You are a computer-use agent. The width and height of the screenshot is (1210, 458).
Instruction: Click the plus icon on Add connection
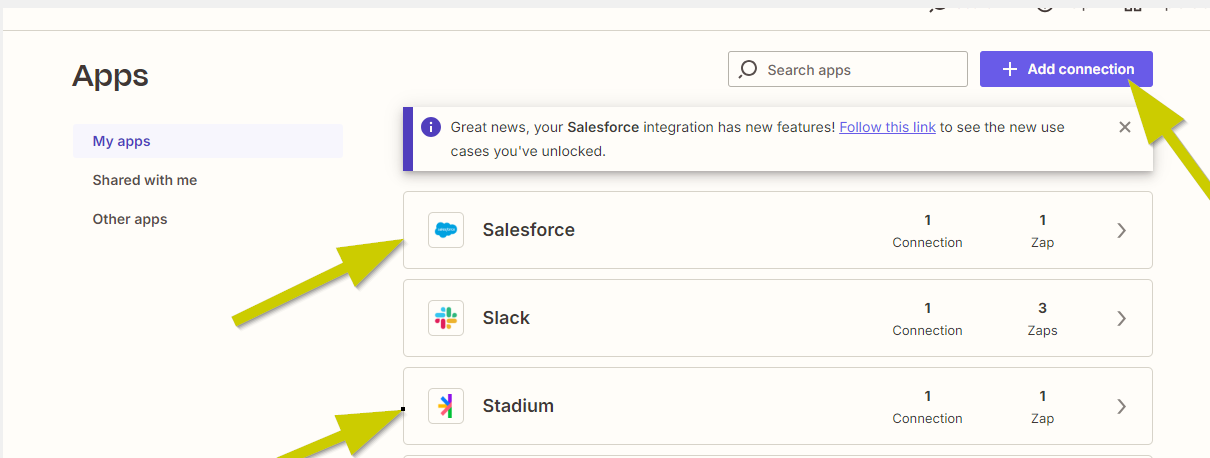pos(1010,69)
